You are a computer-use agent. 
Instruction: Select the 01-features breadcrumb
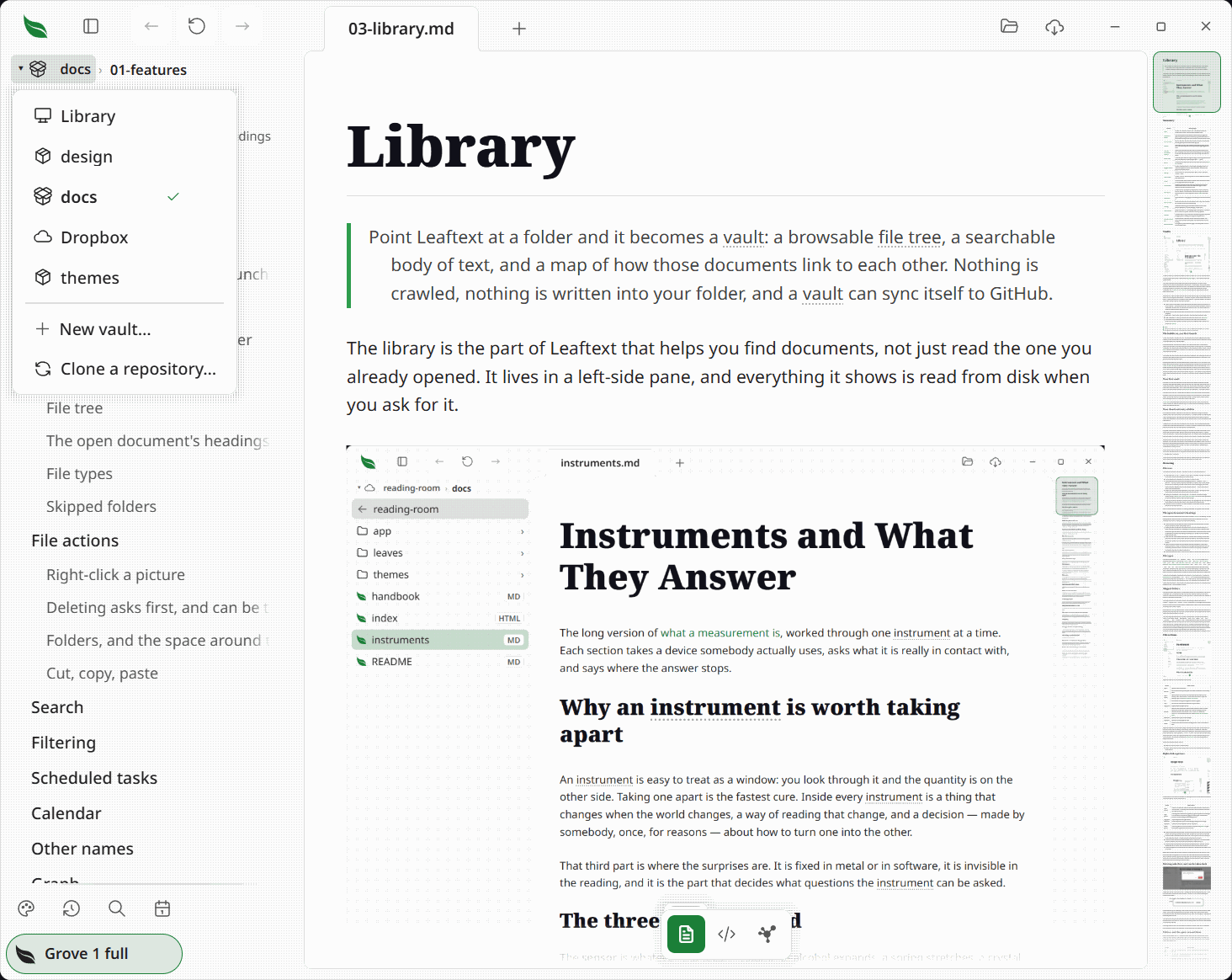[148, 70]
